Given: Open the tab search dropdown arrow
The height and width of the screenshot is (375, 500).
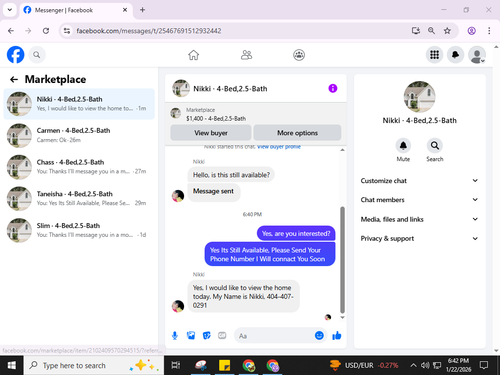Looking at the screenshot, I should tap(10, 10).
